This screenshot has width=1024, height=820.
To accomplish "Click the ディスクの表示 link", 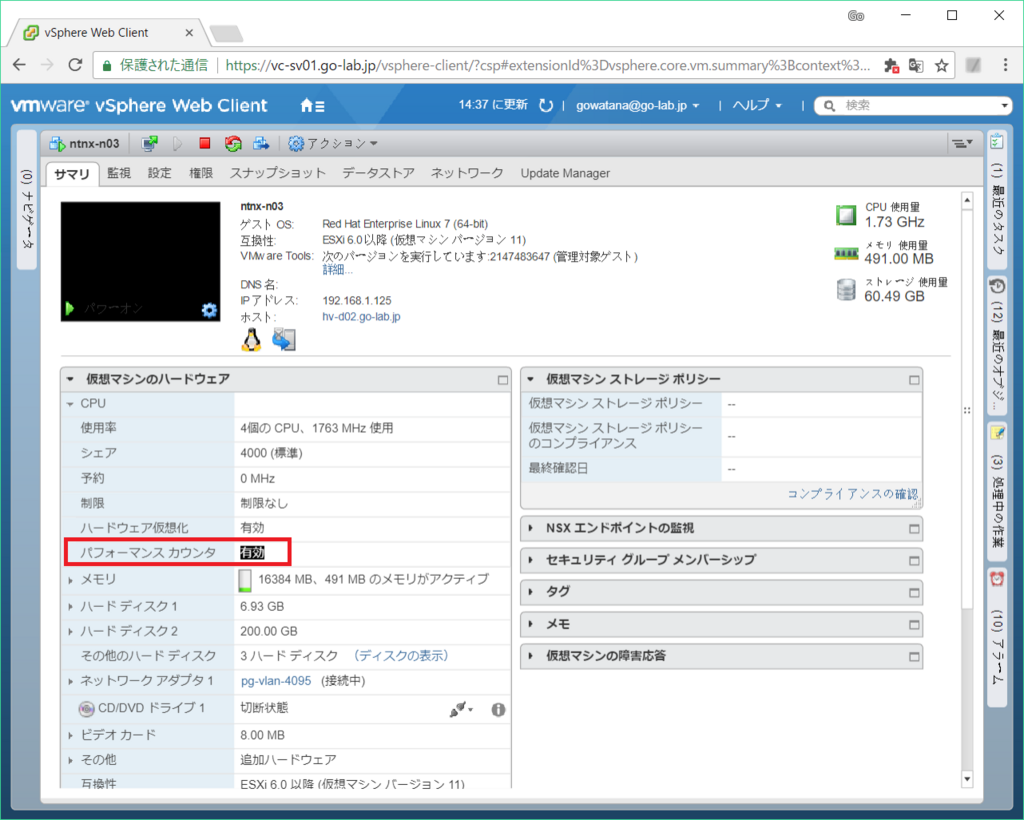I will (402, 656).
